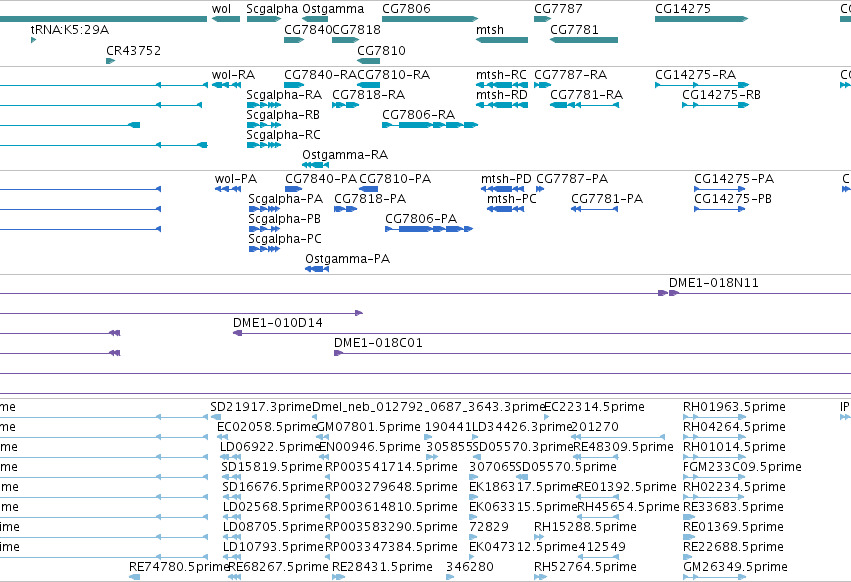Select EST RH01963.5prime

(x=734, y=407)
